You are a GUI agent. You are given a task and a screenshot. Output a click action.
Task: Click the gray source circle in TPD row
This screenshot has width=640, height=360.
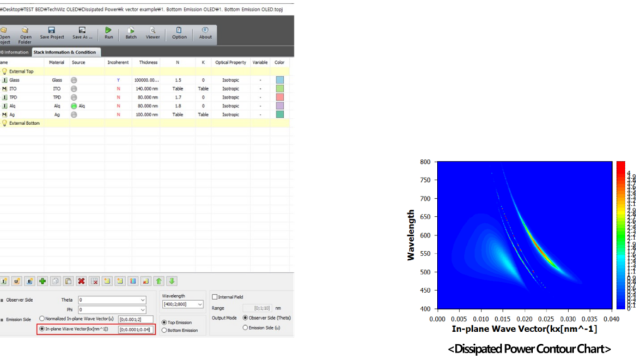click(74, 98)
